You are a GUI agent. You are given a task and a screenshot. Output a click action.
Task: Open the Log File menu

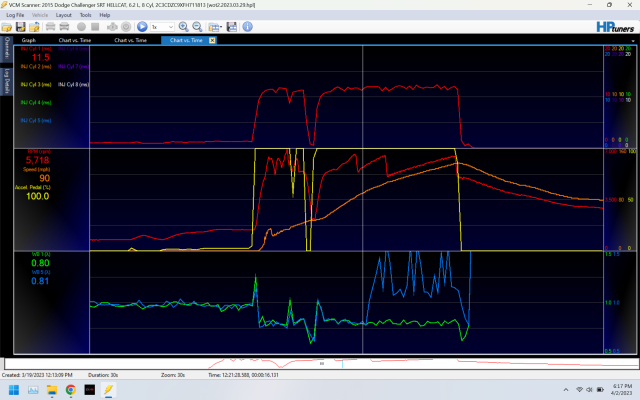(14, 15)
